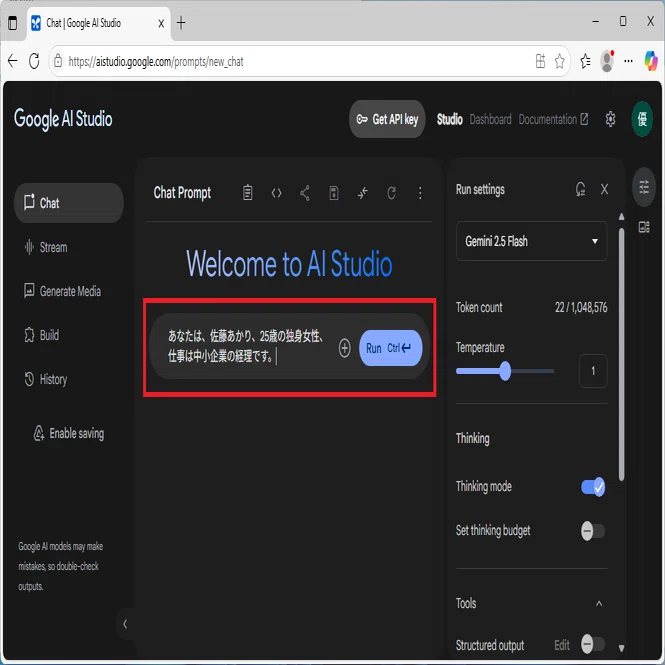Screen dimensions: 665x665
Task: Click the Temperature slider handle
Action: pyautogui.click(x=505, y=371)
